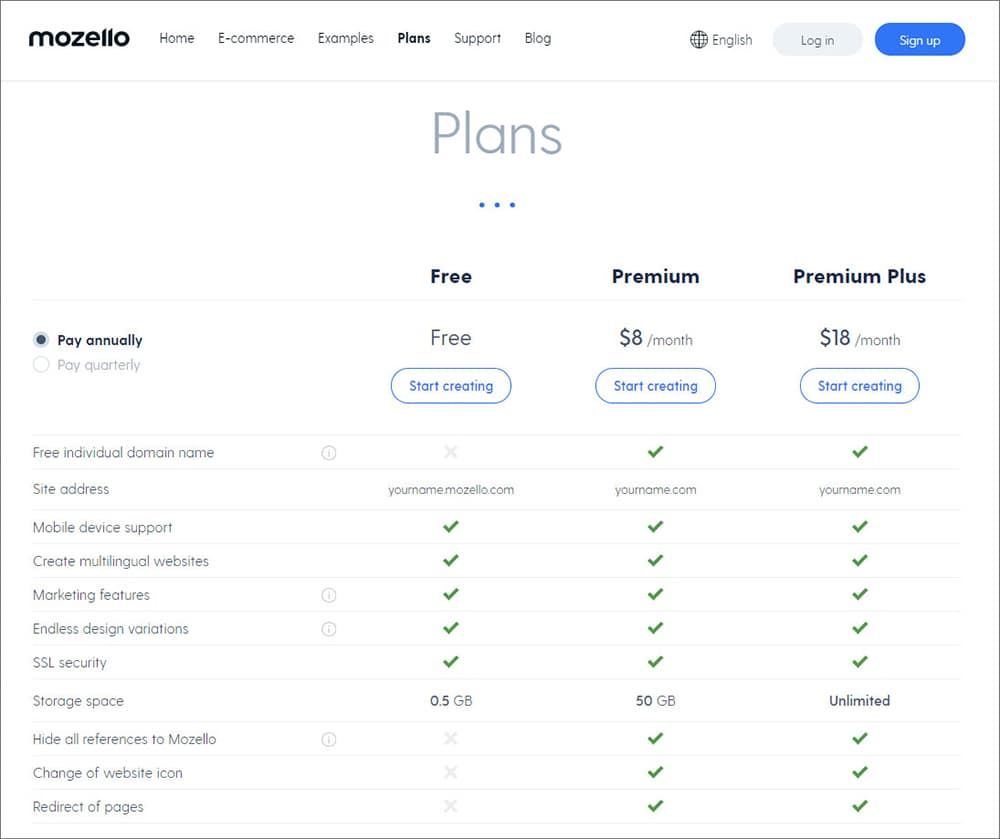Select the Plans nav item
This screenshot has height=839, width=1000.
click(x=414, y=38)
